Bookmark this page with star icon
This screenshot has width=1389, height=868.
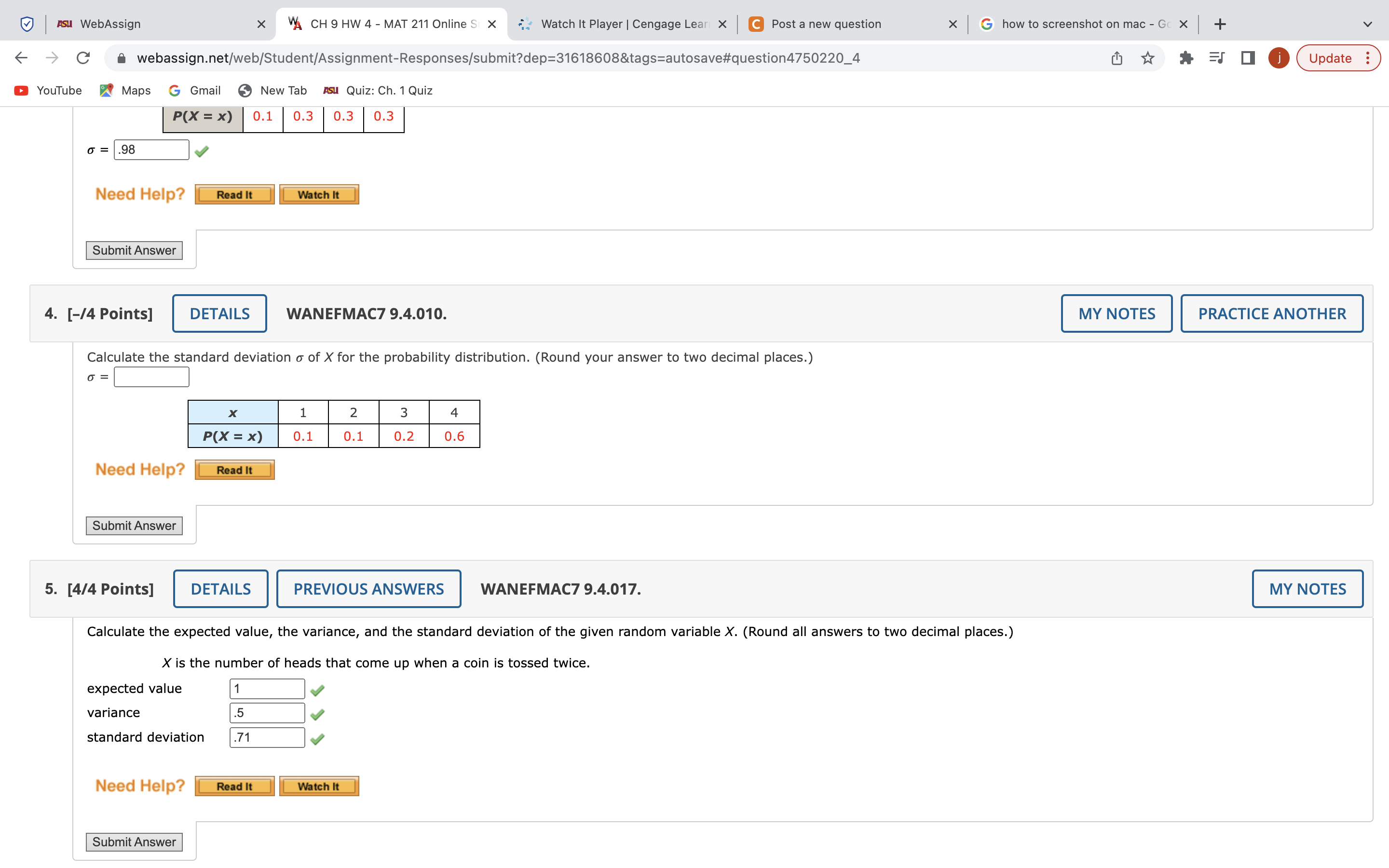pos(1147,58)
